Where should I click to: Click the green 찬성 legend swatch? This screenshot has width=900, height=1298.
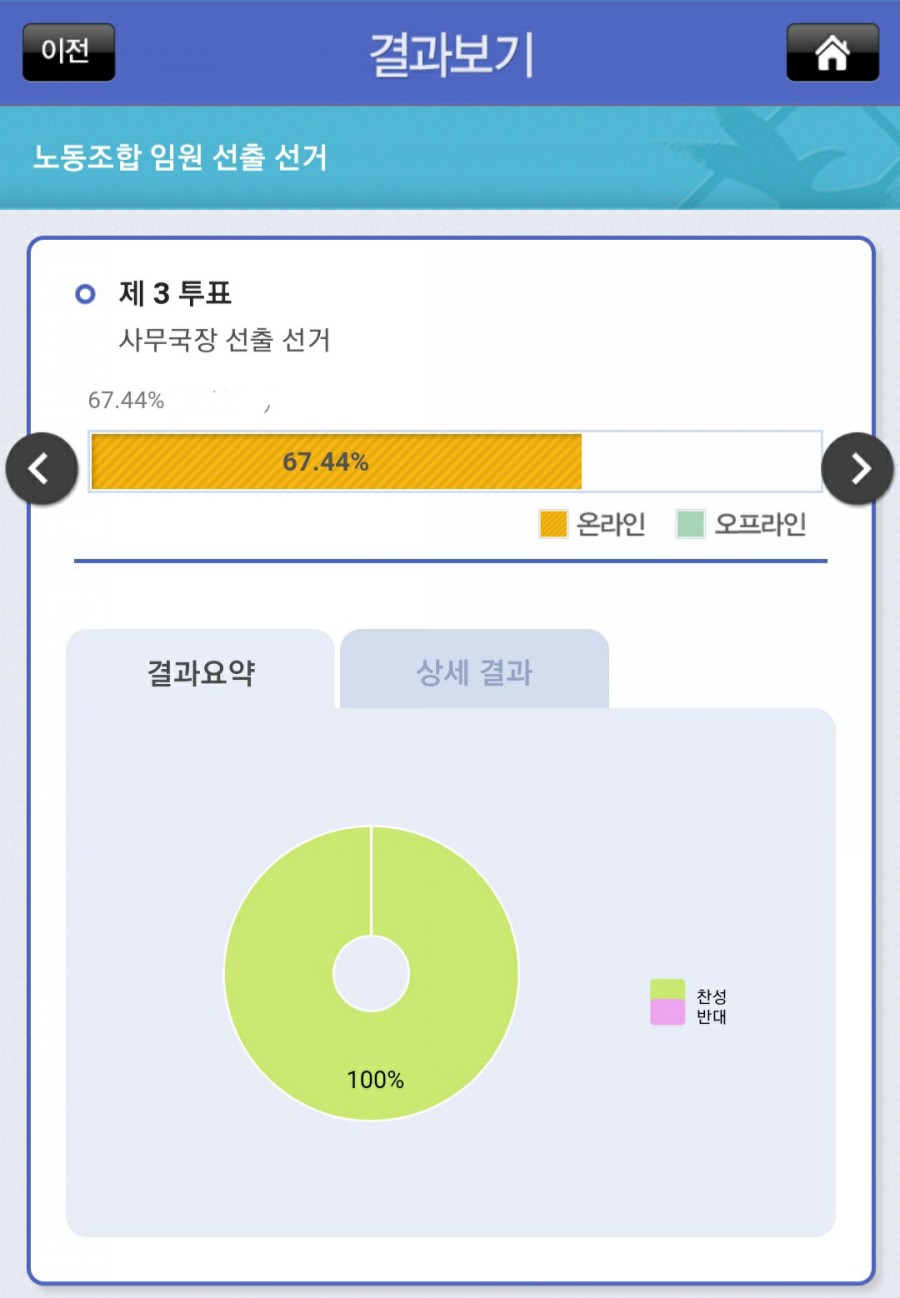(x=667, y=989)
